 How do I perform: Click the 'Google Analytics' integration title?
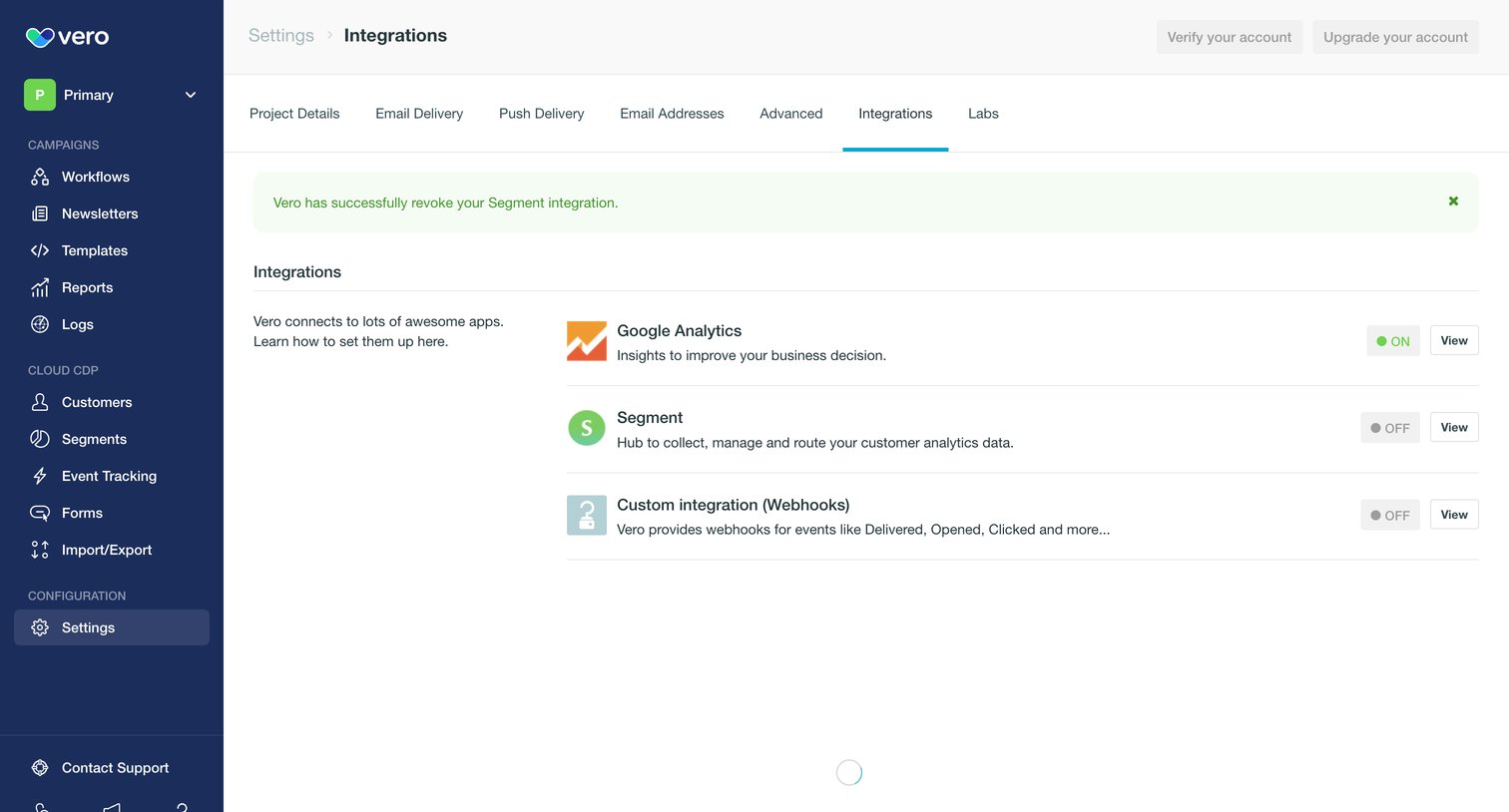pyautogui.click(x=680, y=330)
